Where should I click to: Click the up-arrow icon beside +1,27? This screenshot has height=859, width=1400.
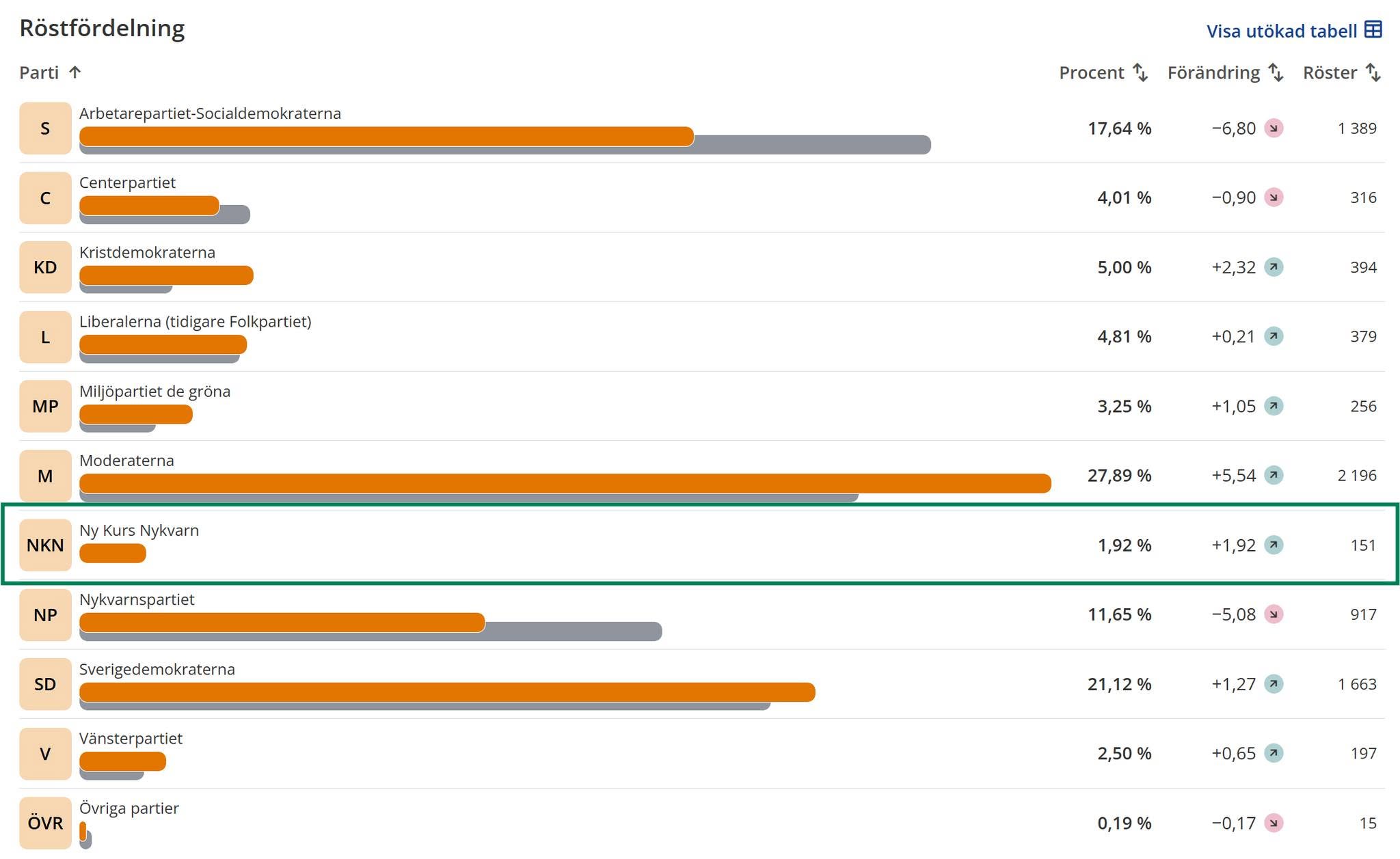[x=1274, y=684]
